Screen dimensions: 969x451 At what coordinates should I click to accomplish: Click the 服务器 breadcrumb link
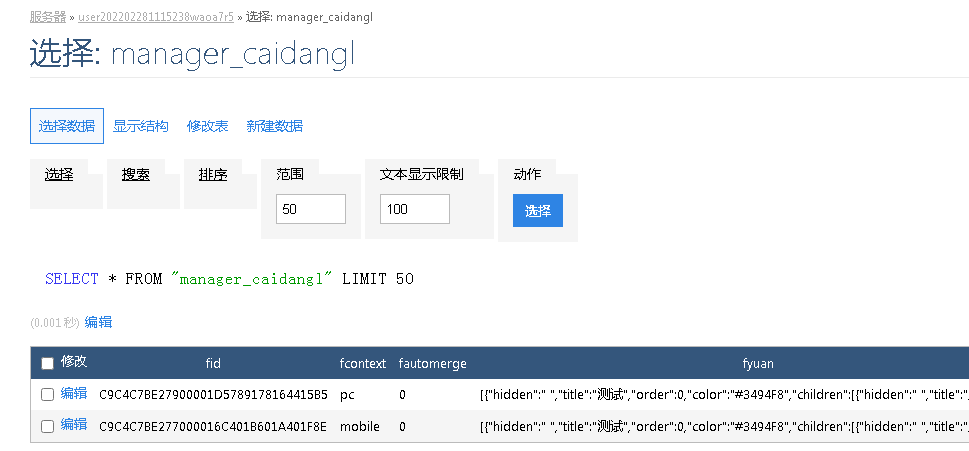(x=48, y=17)
